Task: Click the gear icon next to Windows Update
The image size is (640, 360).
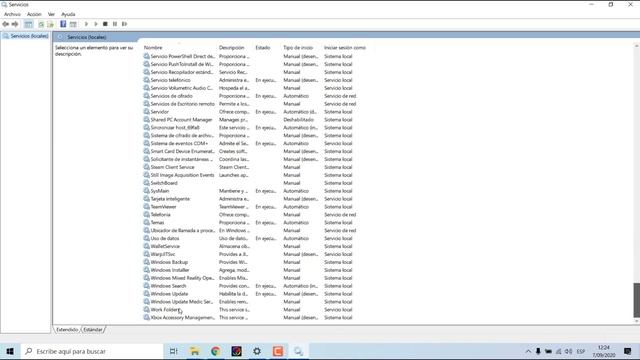Action: tap(146, 293)
